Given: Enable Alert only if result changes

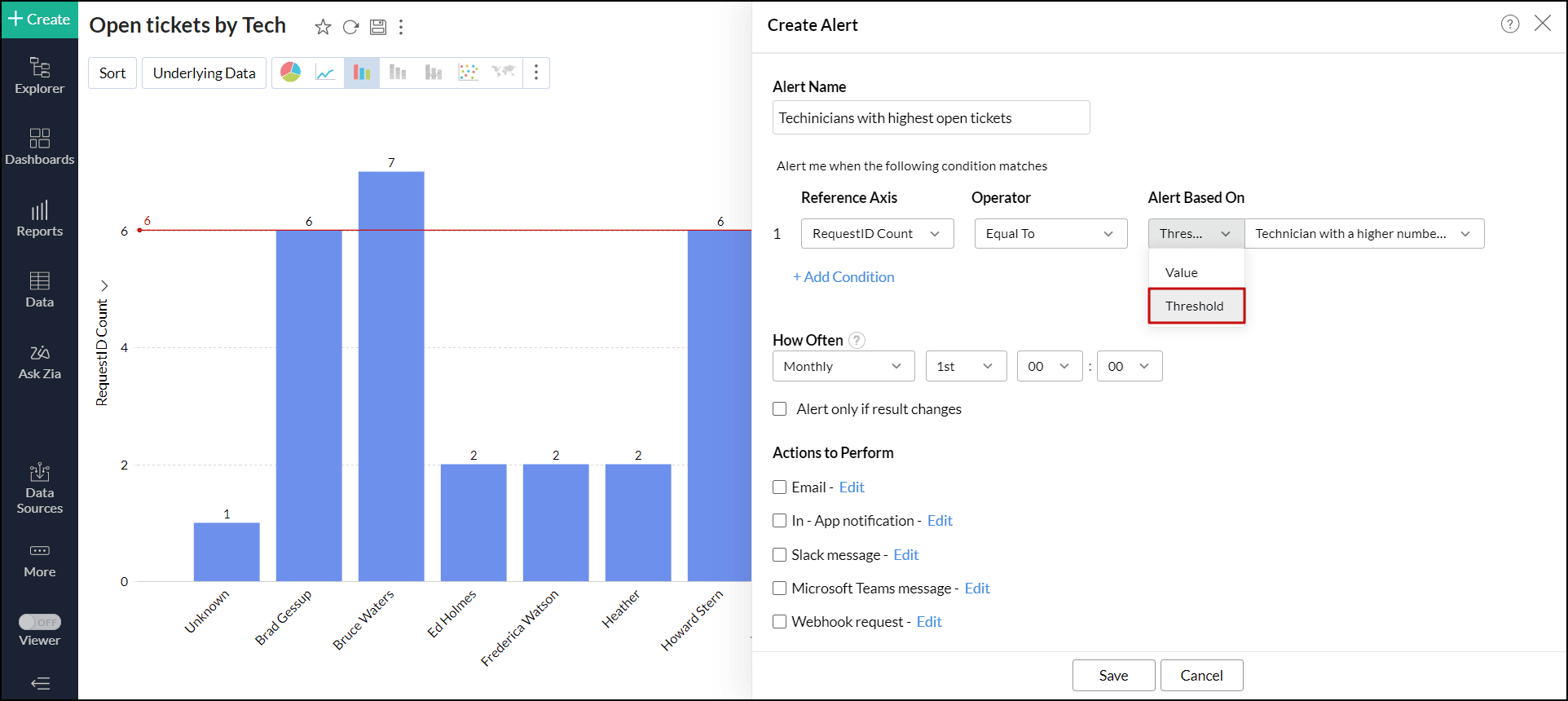Looking at the screenshot, I should [x=780, y=409].
